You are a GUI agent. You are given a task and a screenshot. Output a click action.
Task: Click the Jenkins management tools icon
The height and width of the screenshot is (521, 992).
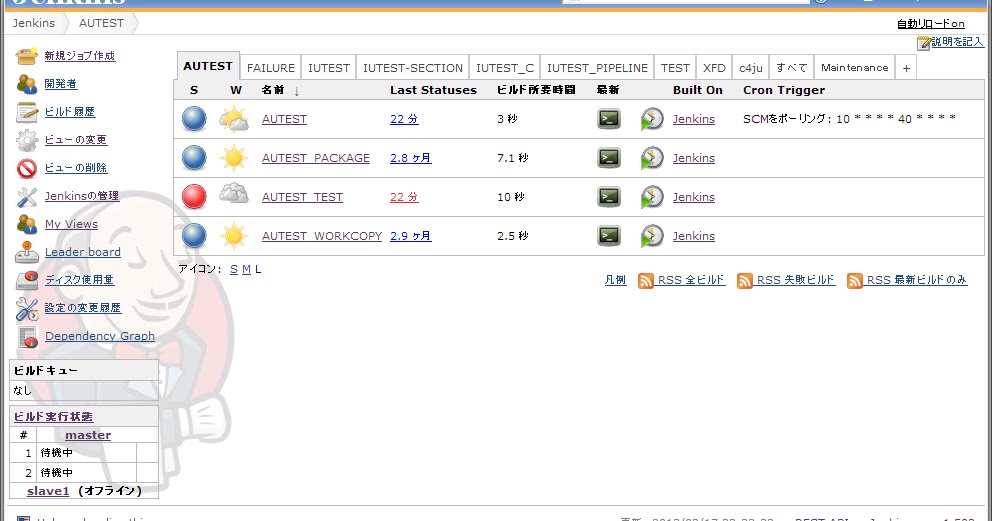pyautogui.click(x=27, y=196)
